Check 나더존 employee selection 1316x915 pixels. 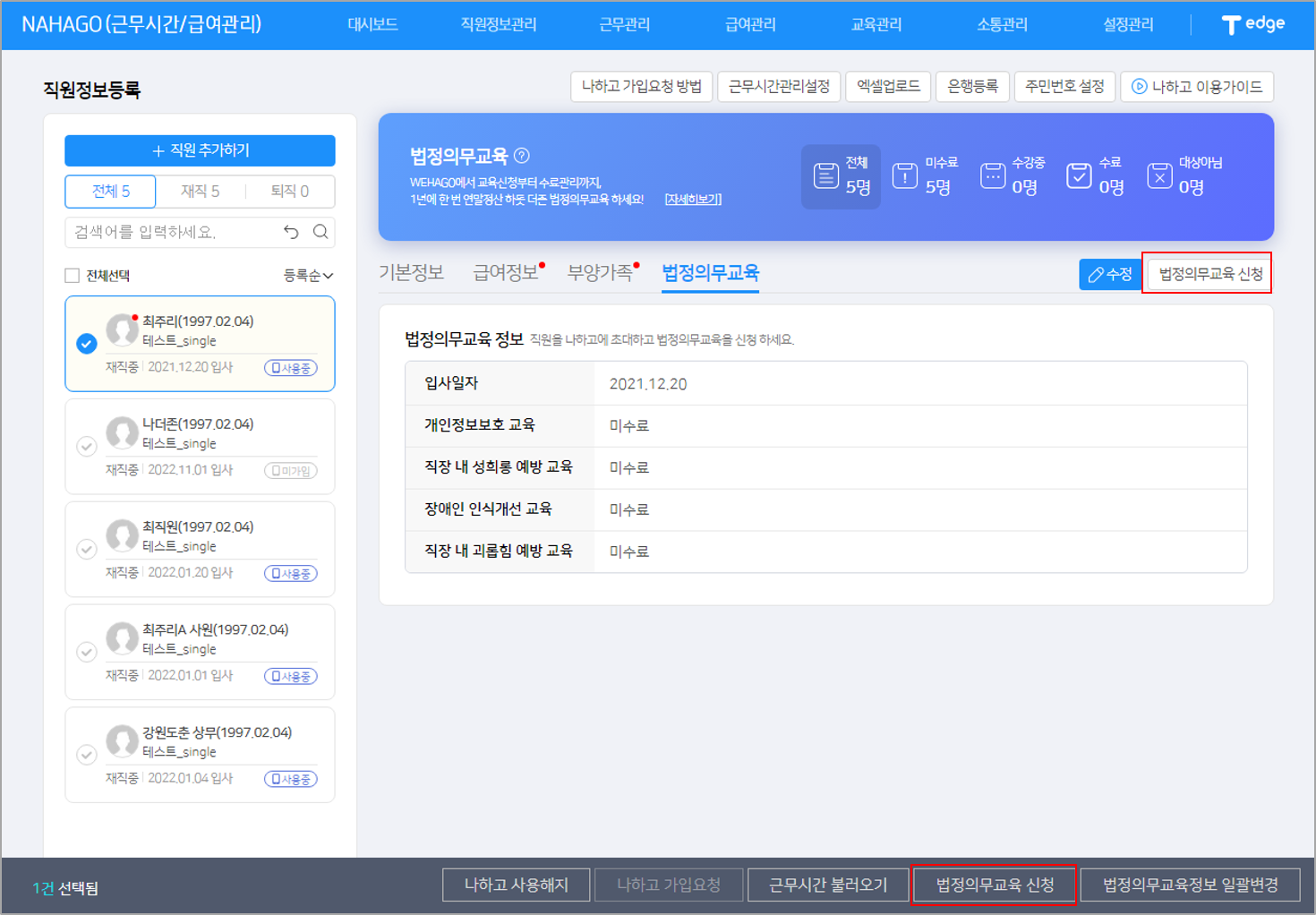(87, 446)
